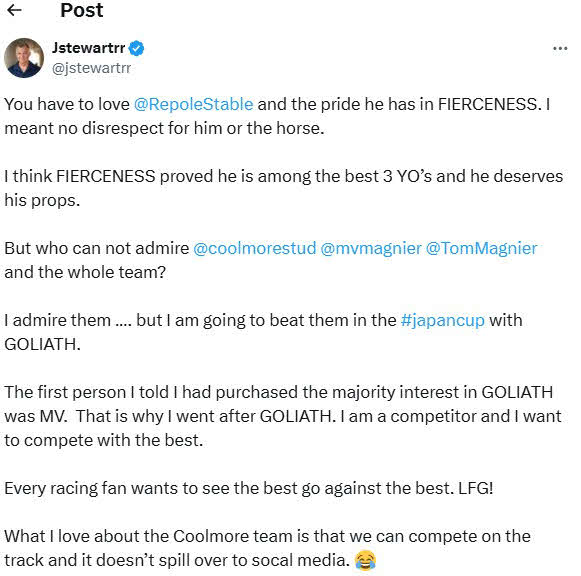This screenshot has width=581, height=576.
Task: Click the Jstewartrr display name
Action: (89, 48)
